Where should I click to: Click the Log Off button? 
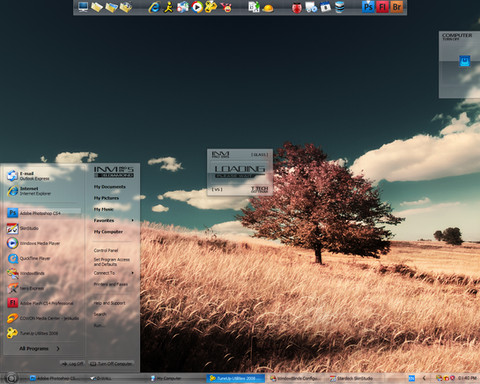[x=72, y=364]
